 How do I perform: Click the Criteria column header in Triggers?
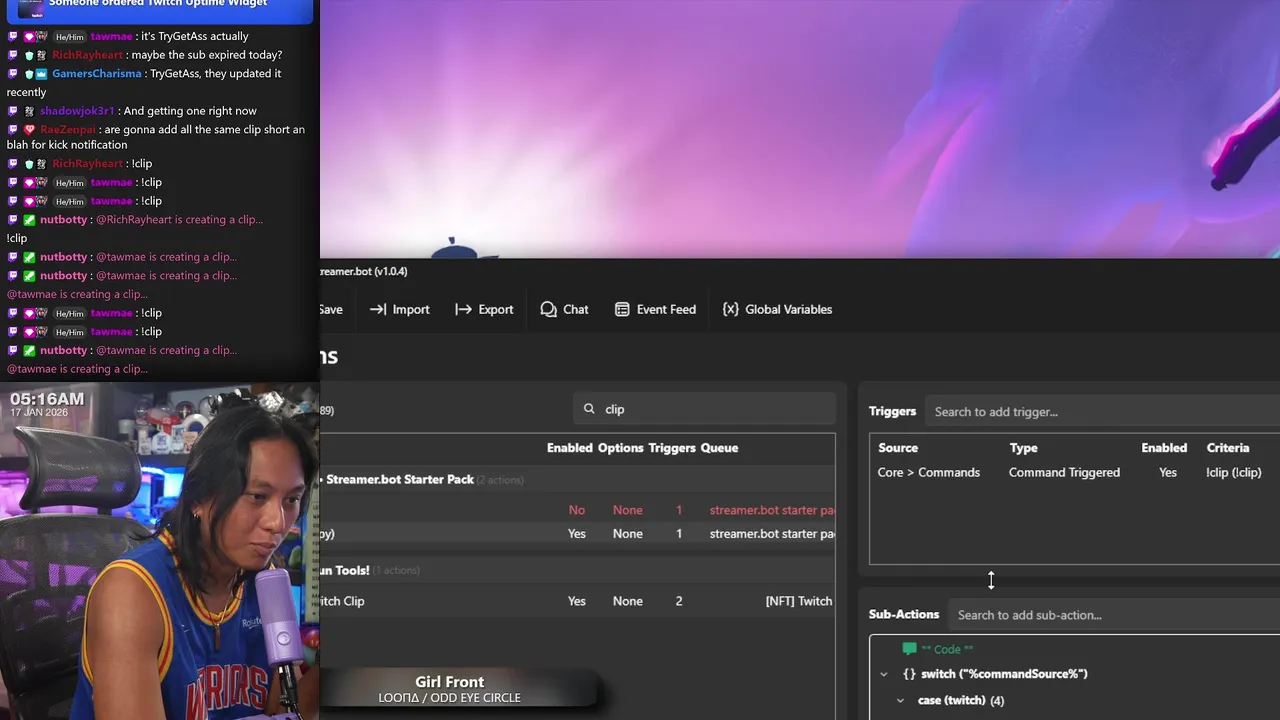pyautogui.click(x=1228, y=448)
